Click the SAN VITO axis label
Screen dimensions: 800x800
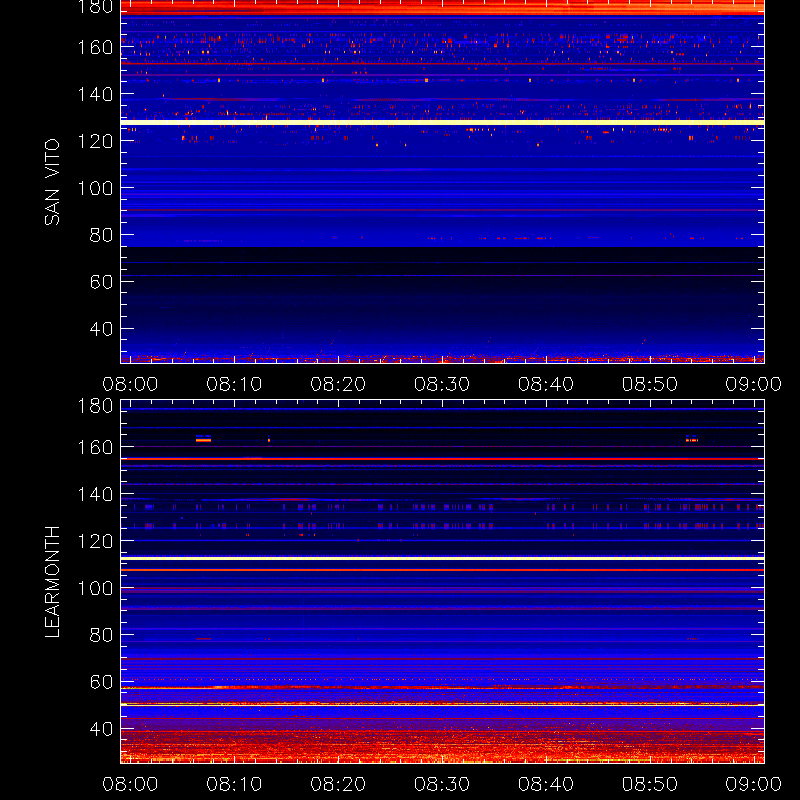click(x=52, y=182)
